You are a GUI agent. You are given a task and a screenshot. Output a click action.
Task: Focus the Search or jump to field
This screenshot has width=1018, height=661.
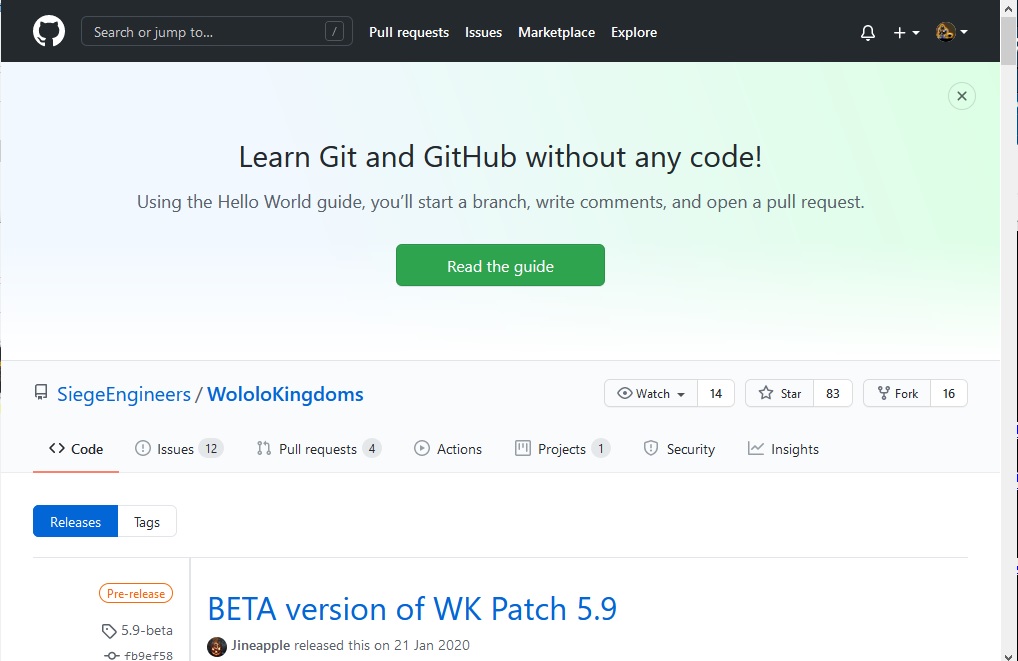point(217,31)
